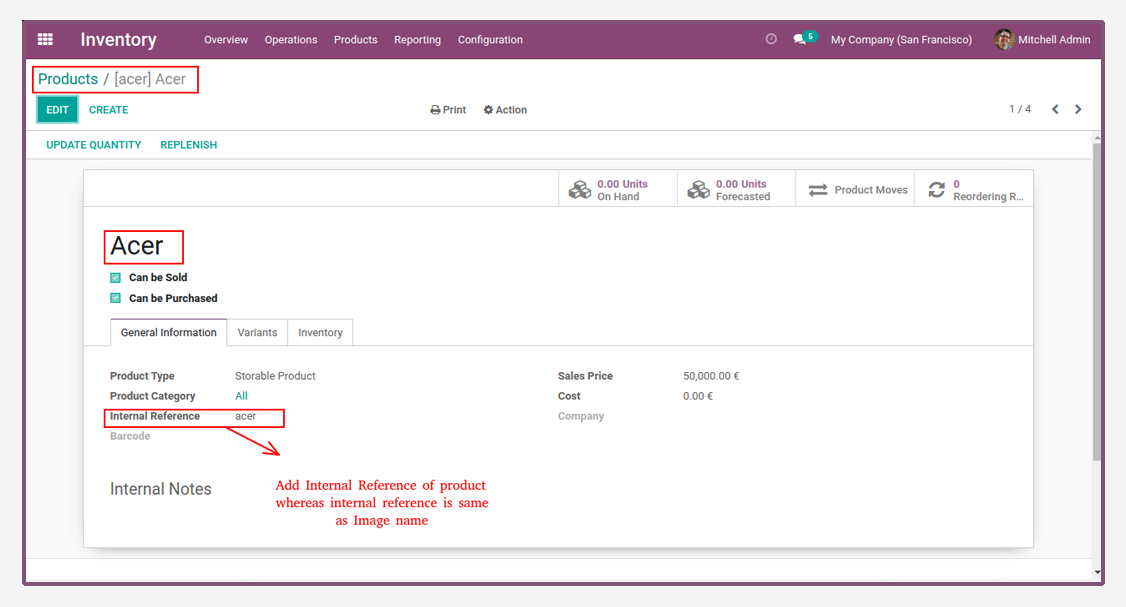This screenshot has width=1126, height=607.
Task: Go to the previous record arrow
Action: (1055, 109)
